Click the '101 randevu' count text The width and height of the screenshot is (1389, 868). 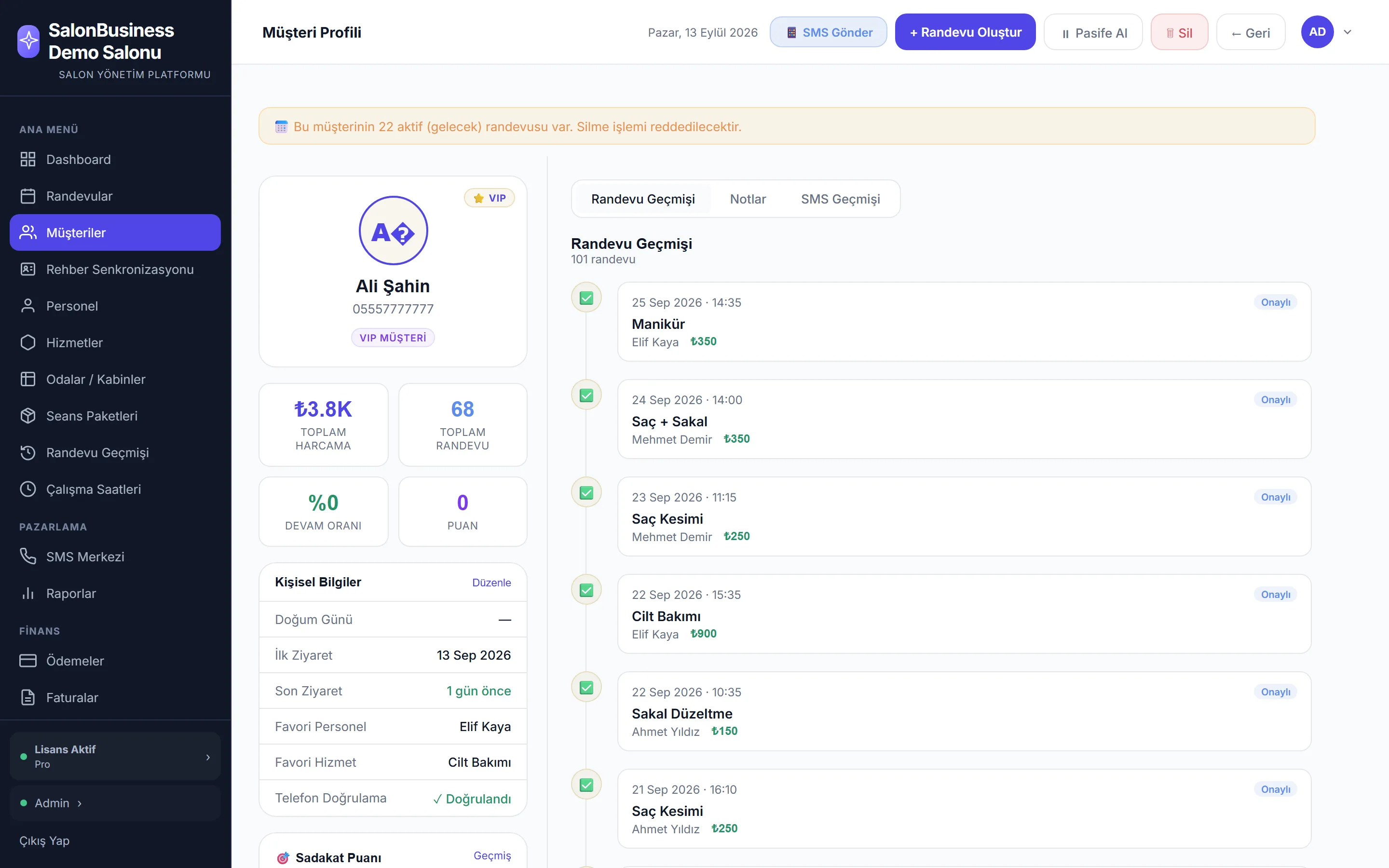click(603, 259)
